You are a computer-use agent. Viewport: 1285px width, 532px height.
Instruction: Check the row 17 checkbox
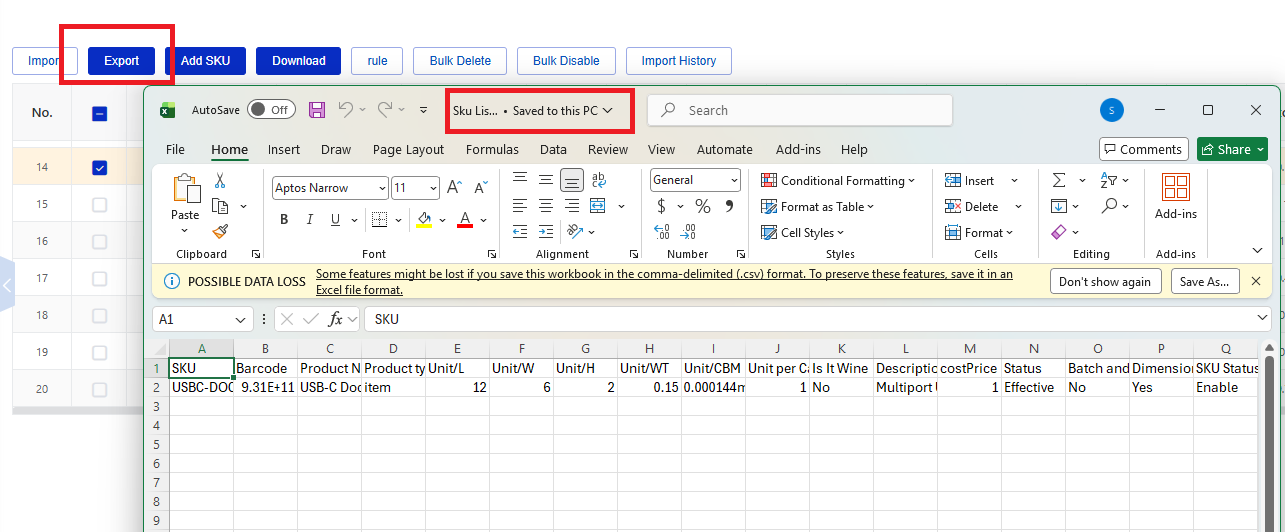click(x=99, y=278)
